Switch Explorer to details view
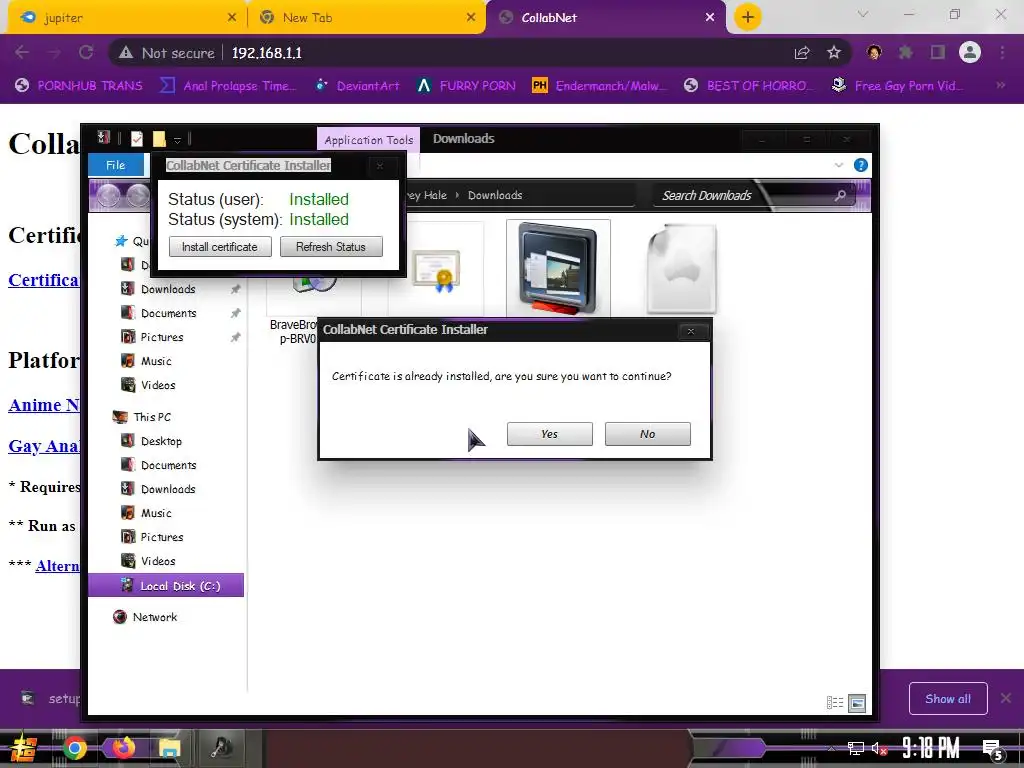This screenshot has width=1024, height=768. [x=835, y=703]
